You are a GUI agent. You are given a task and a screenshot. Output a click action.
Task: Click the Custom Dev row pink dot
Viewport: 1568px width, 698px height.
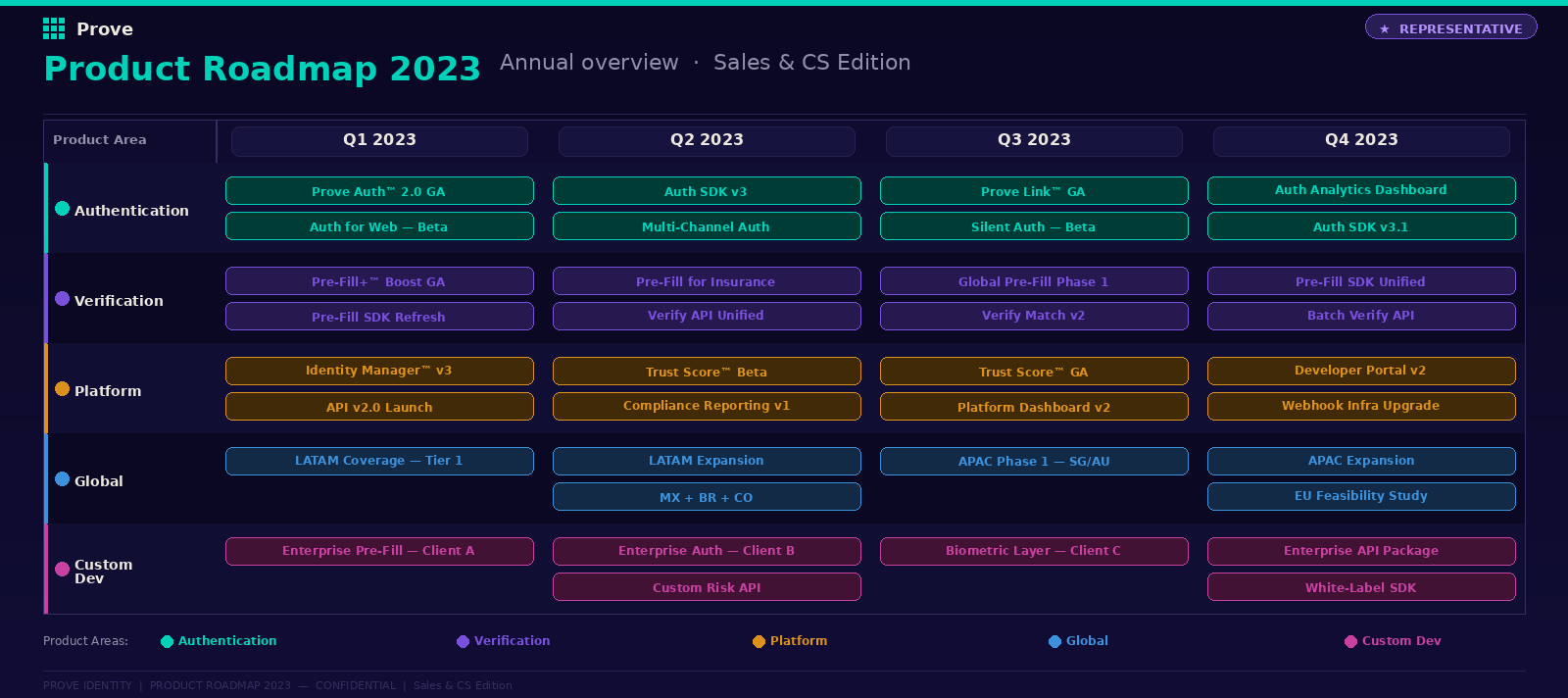click(x=62, y=570)
